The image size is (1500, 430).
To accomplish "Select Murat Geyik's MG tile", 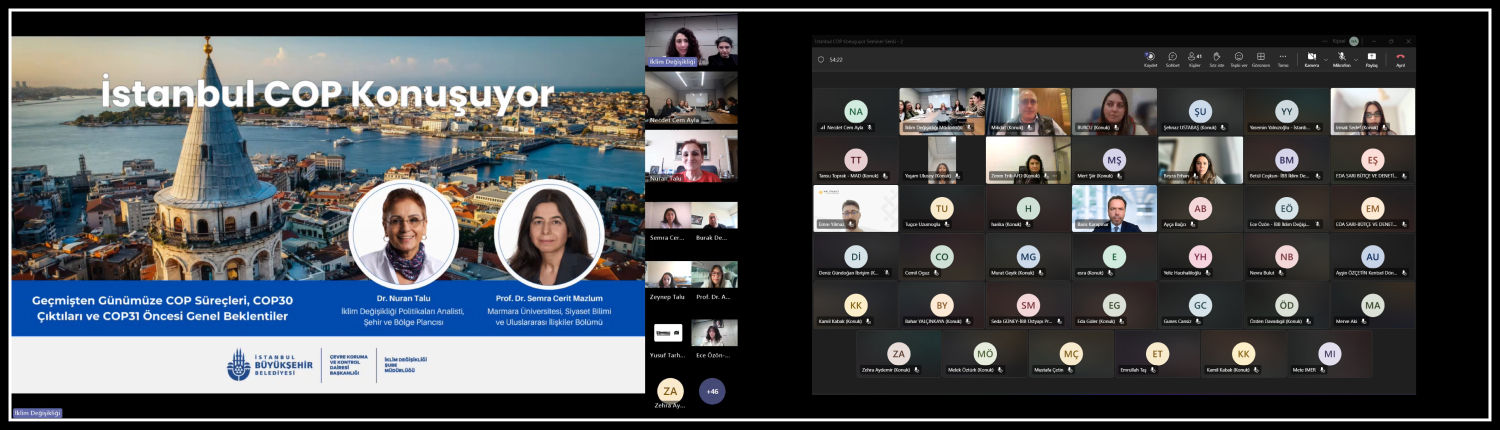I will (1028, 257).
